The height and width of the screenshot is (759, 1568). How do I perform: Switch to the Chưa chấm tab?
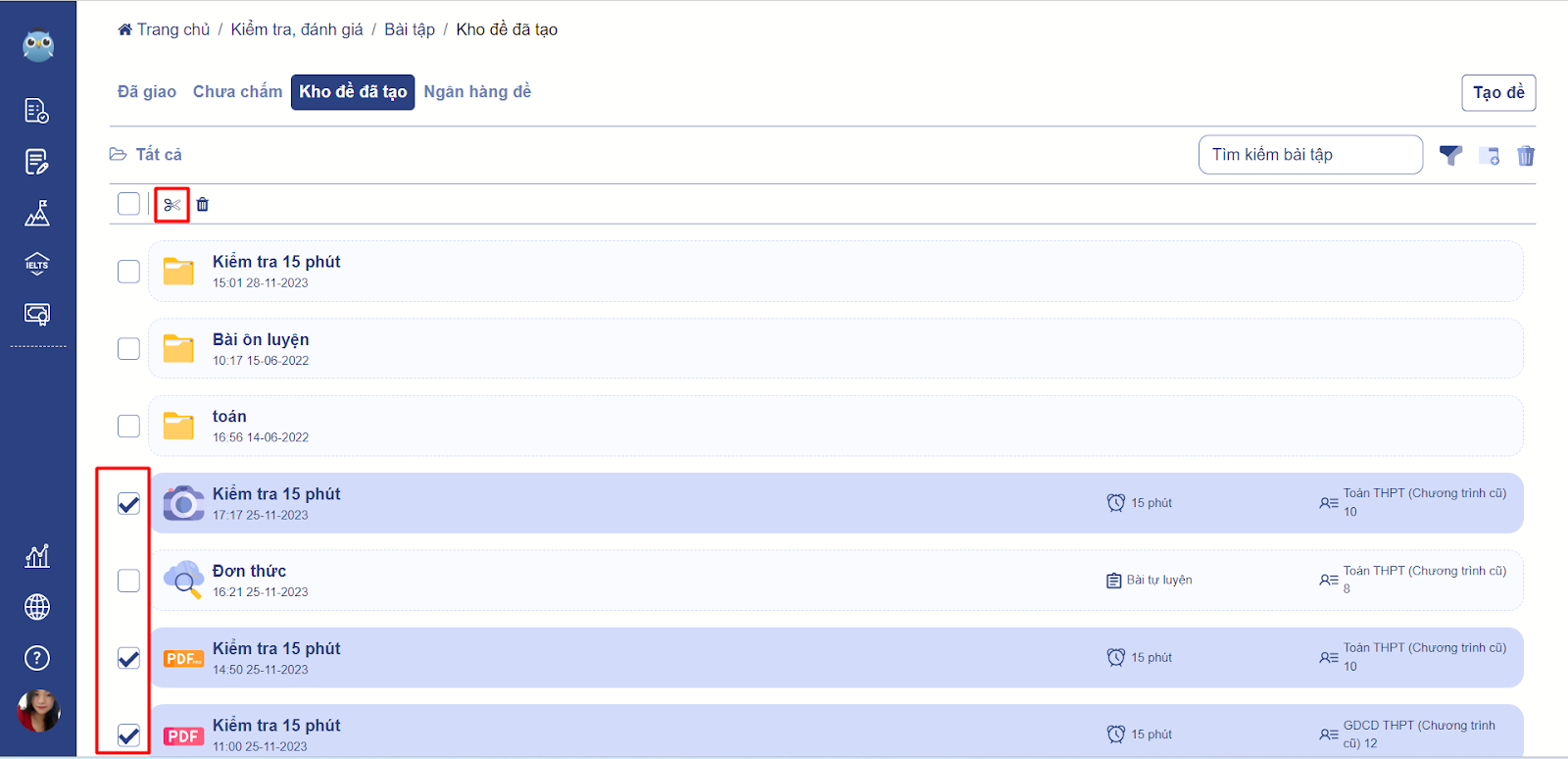pos(237,91)
